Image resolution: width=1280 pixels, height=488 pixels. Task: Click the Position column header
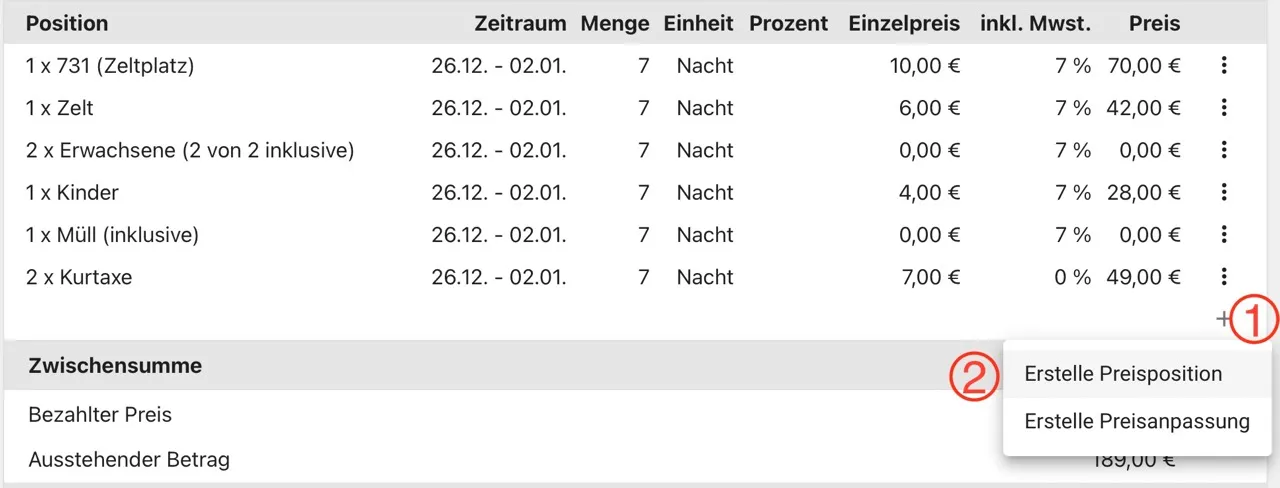click(x=67, y=23)
